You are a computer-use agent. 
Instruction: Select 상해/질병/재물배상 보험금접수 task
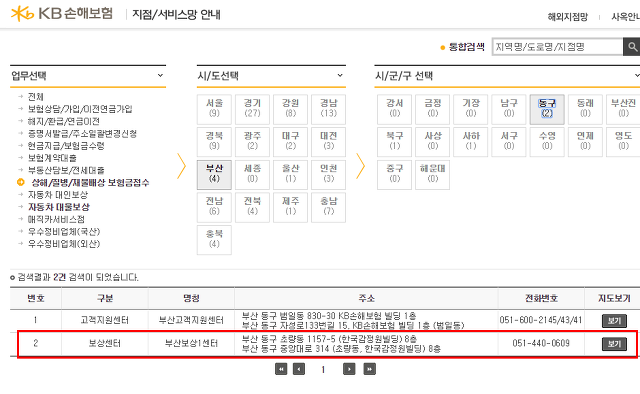click(x=90, y=183)
